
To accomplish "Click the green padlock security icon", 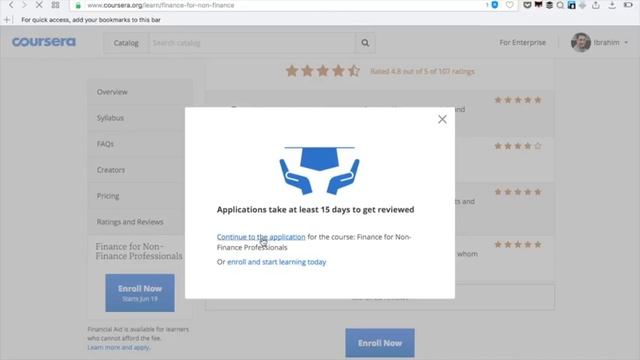I will click(78, 5).
